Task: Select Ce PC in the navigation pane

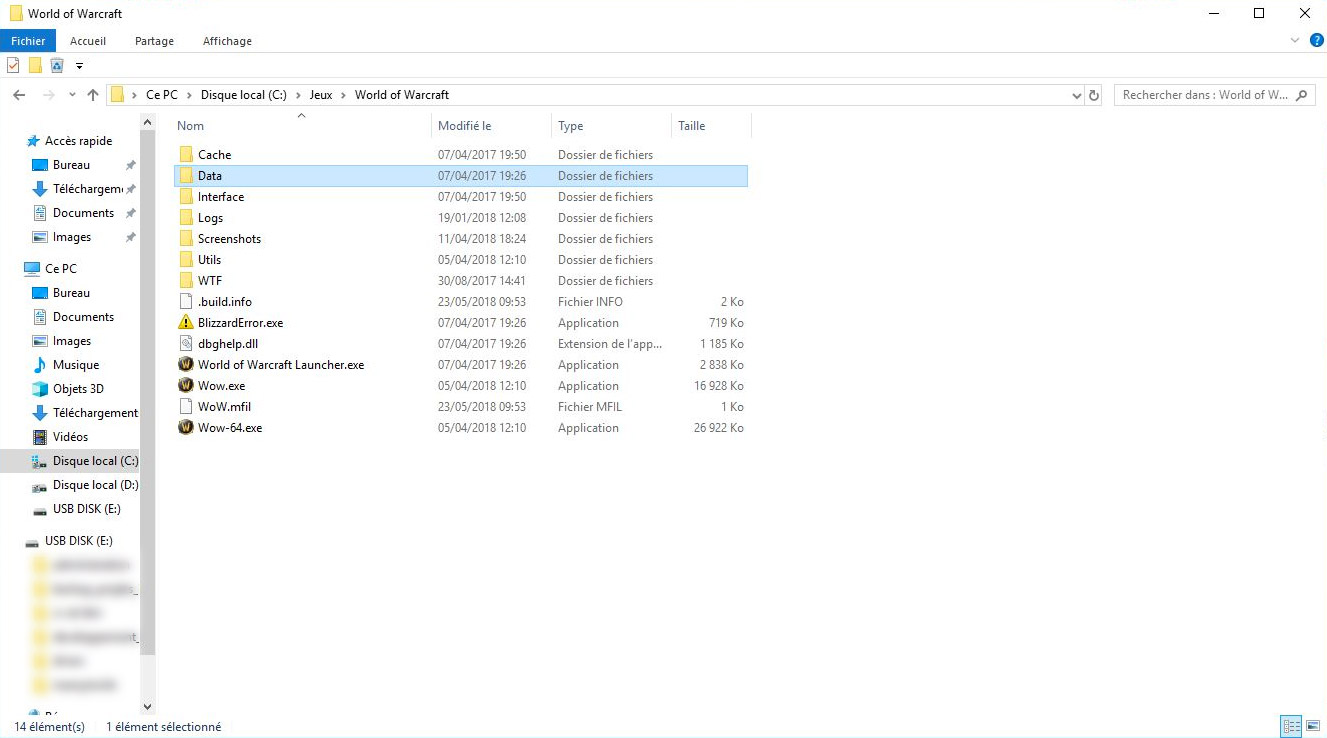Action: (x=60, y=269)
